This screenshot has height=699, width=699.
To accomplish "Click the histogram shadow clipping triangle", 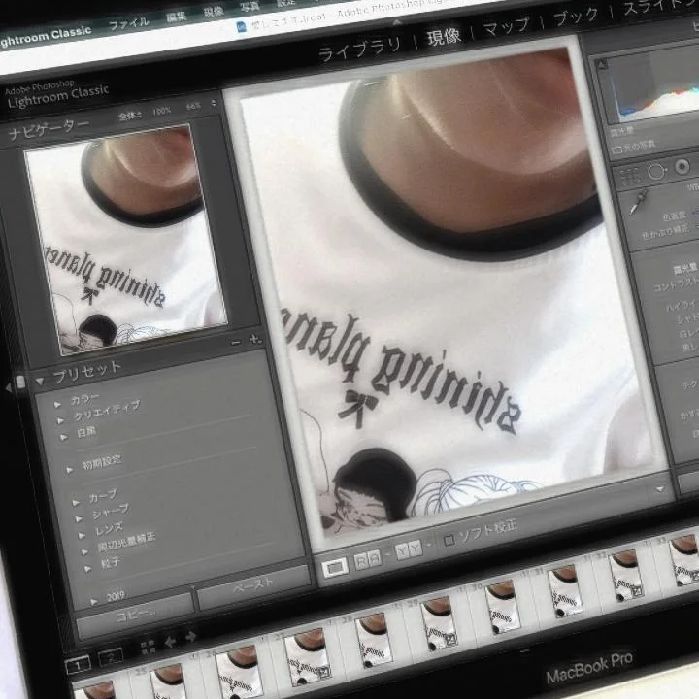I will (x=602, y=65).
